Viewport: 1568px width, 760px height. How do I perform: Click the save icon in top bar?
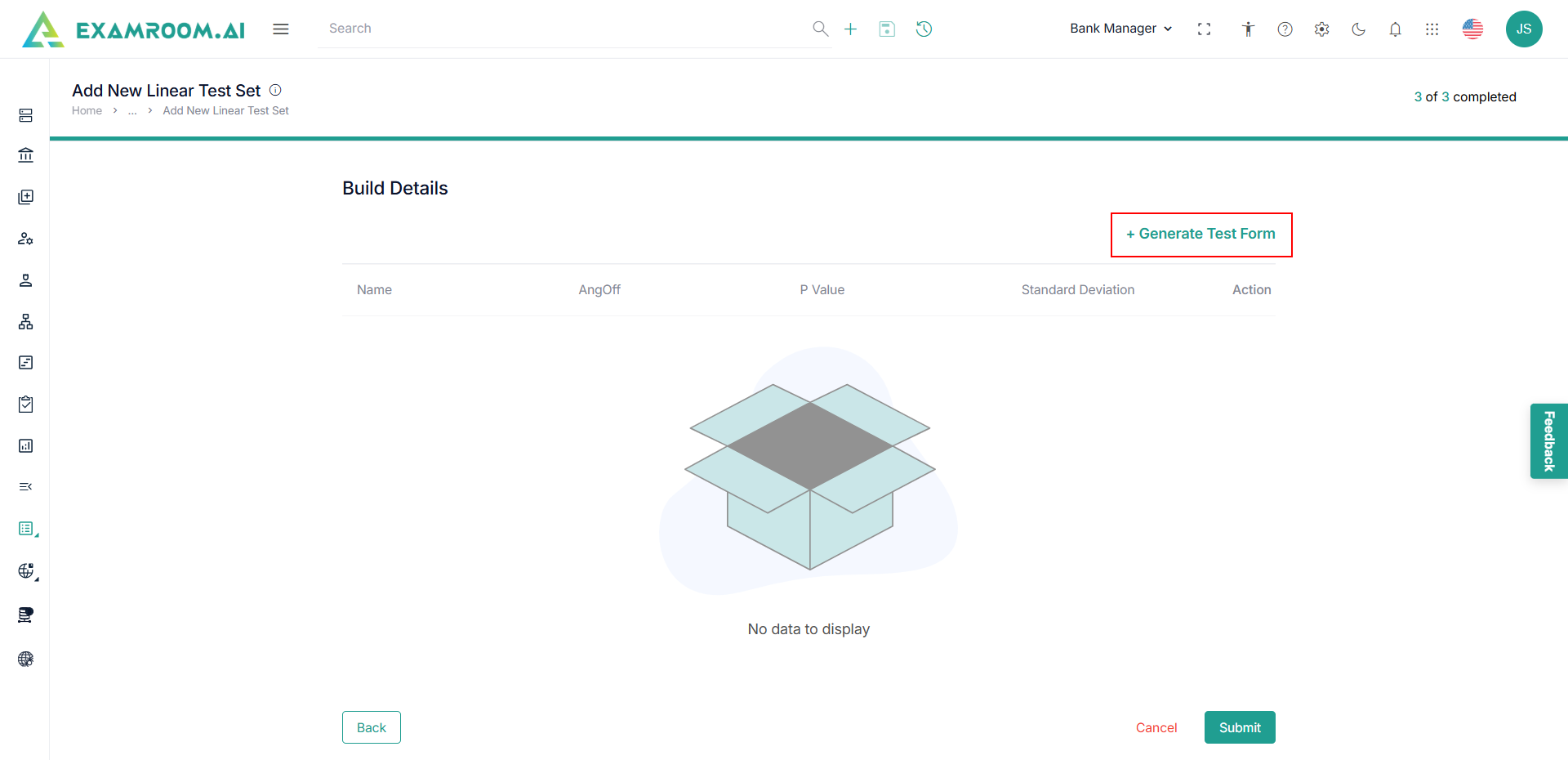coord(887,29)
